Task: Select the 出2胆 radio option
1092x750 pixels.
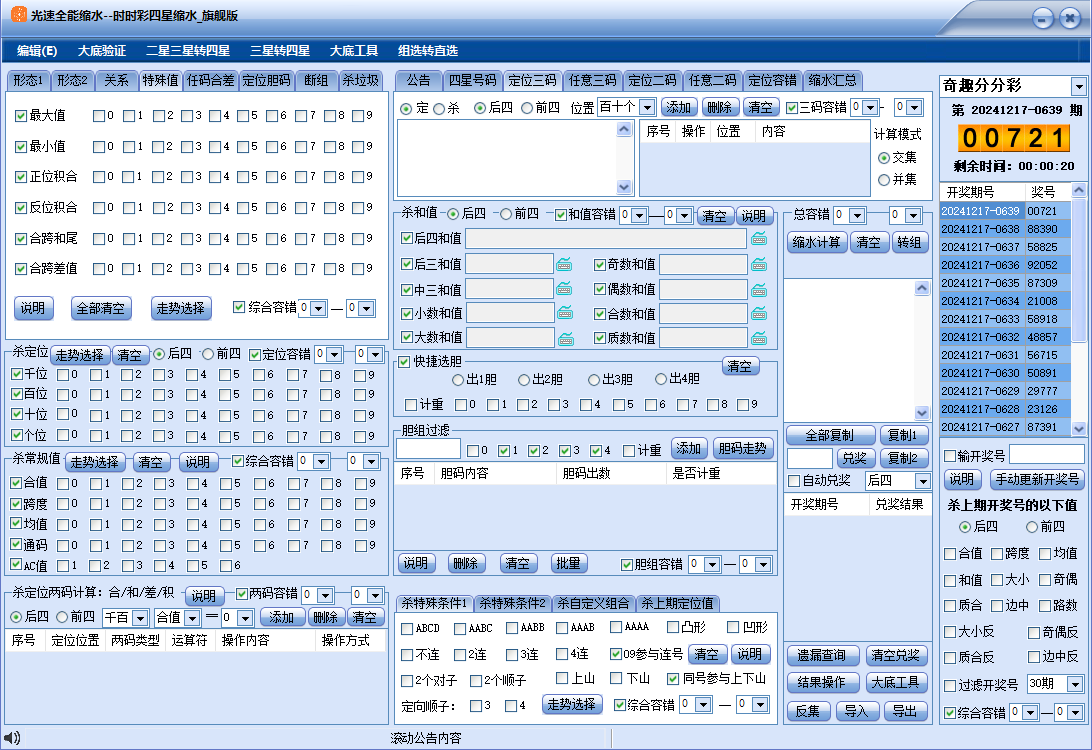Action: point(526,379)
